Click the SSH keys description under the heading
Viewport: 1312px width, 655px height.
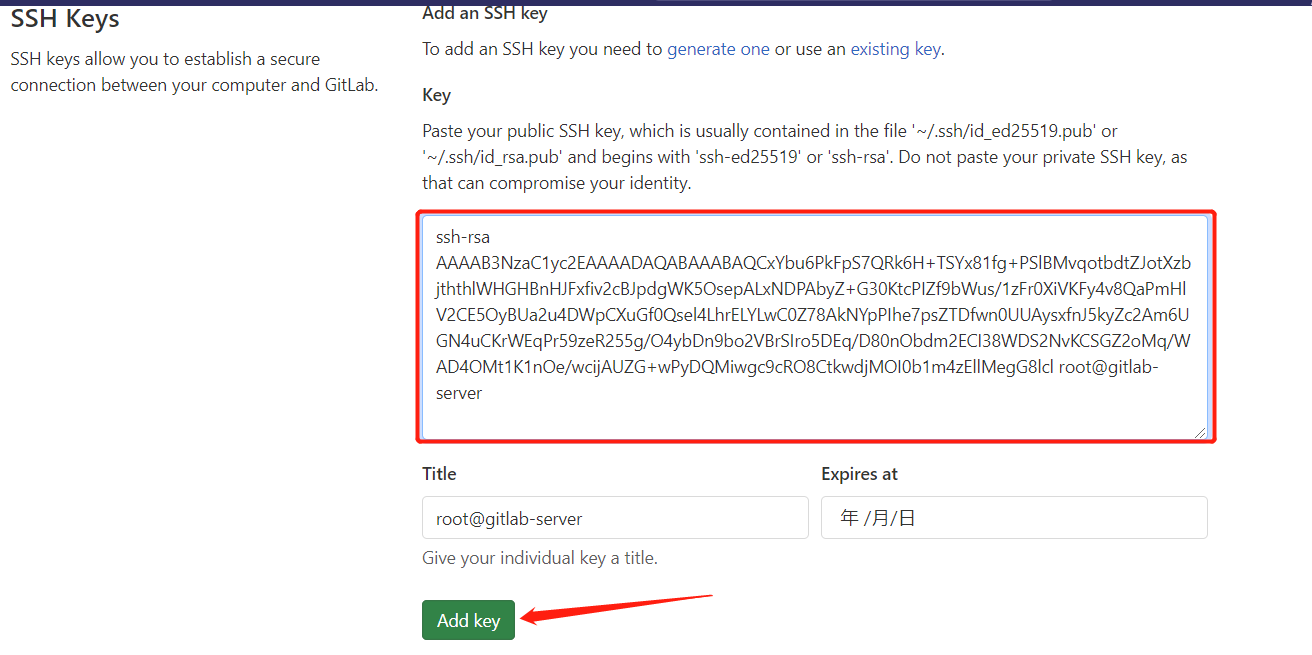coord(195,72)
